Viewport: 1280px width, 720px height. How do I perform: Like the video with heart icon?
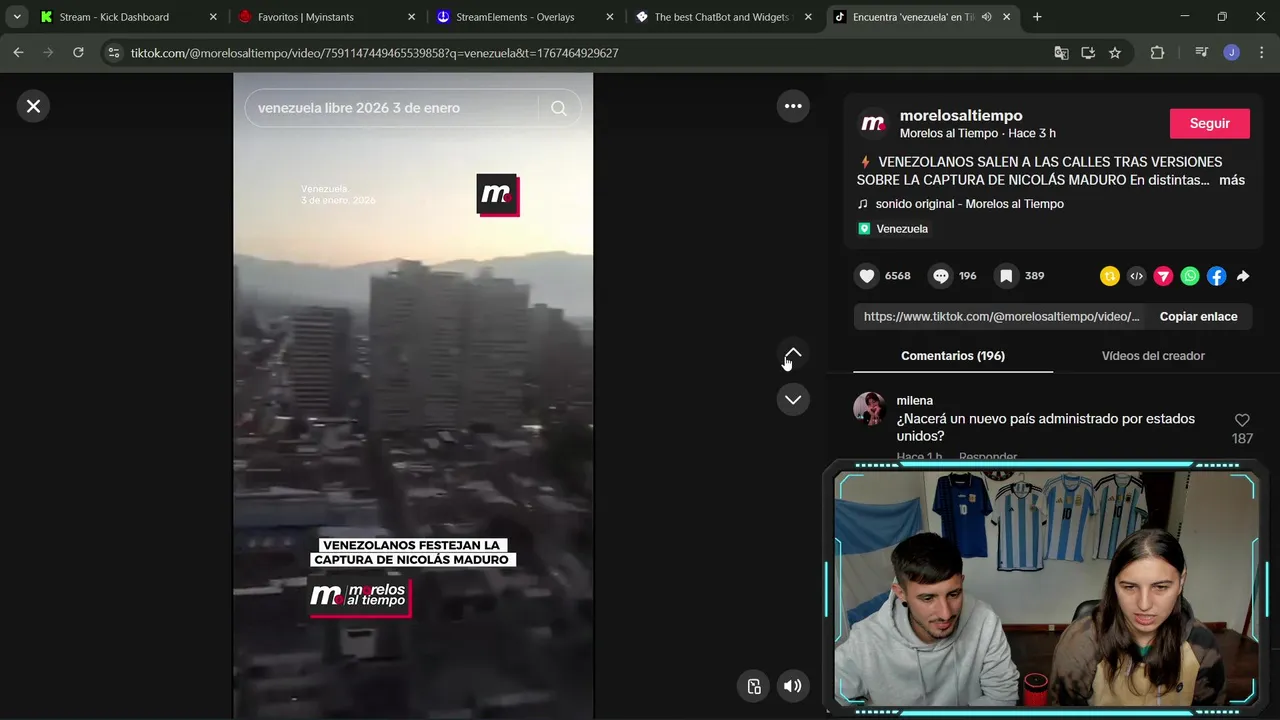867,276
